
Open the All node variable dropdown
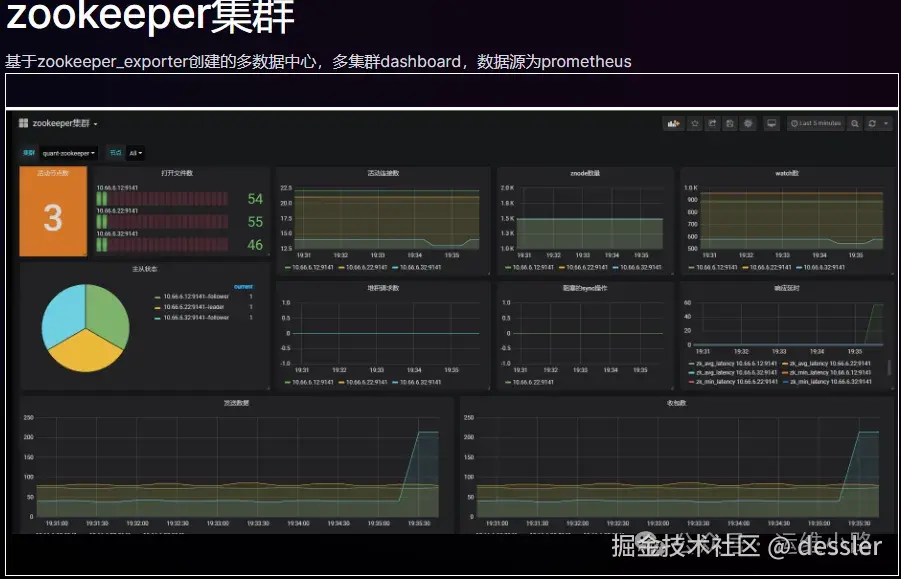tap(136, 153)
